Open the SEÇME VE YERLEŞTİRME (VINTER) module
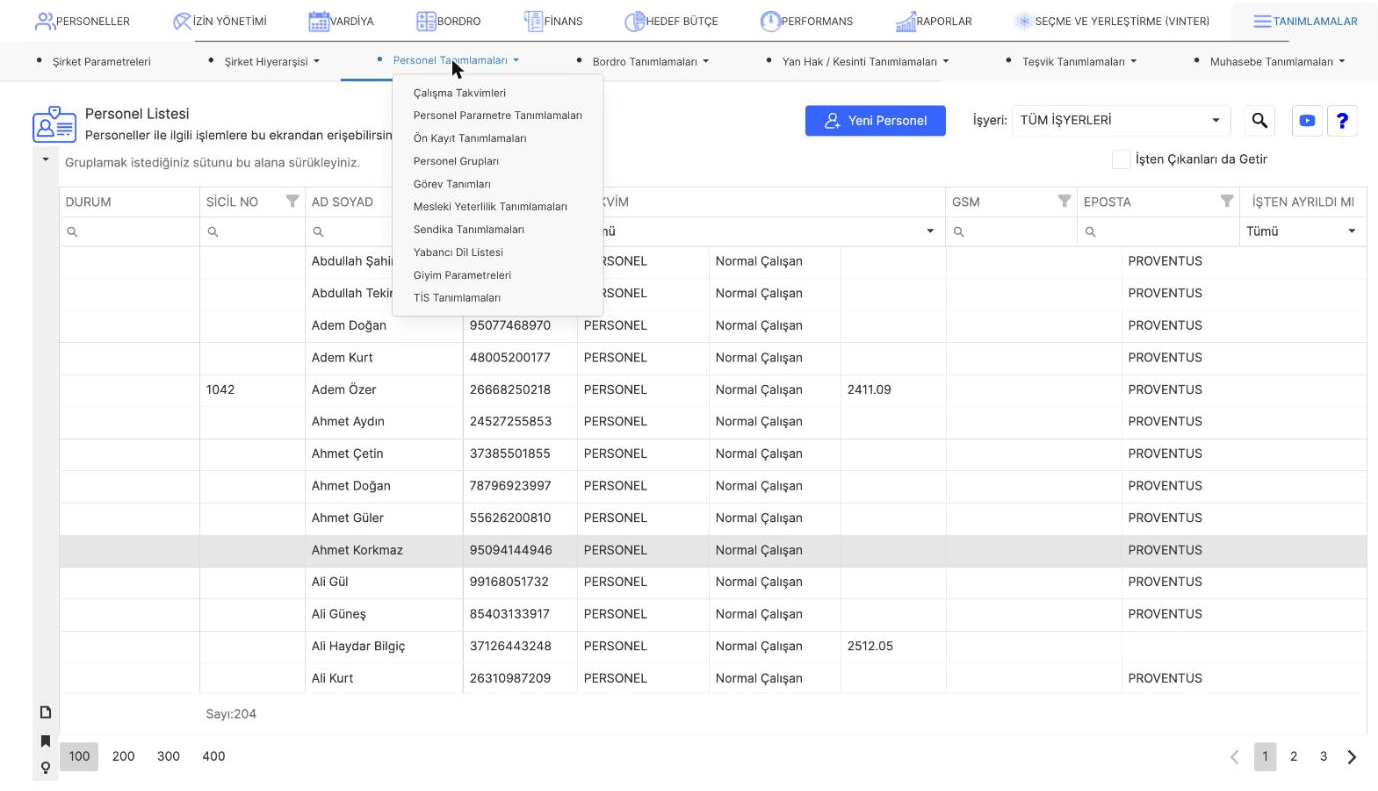 tap(1112, 21)
